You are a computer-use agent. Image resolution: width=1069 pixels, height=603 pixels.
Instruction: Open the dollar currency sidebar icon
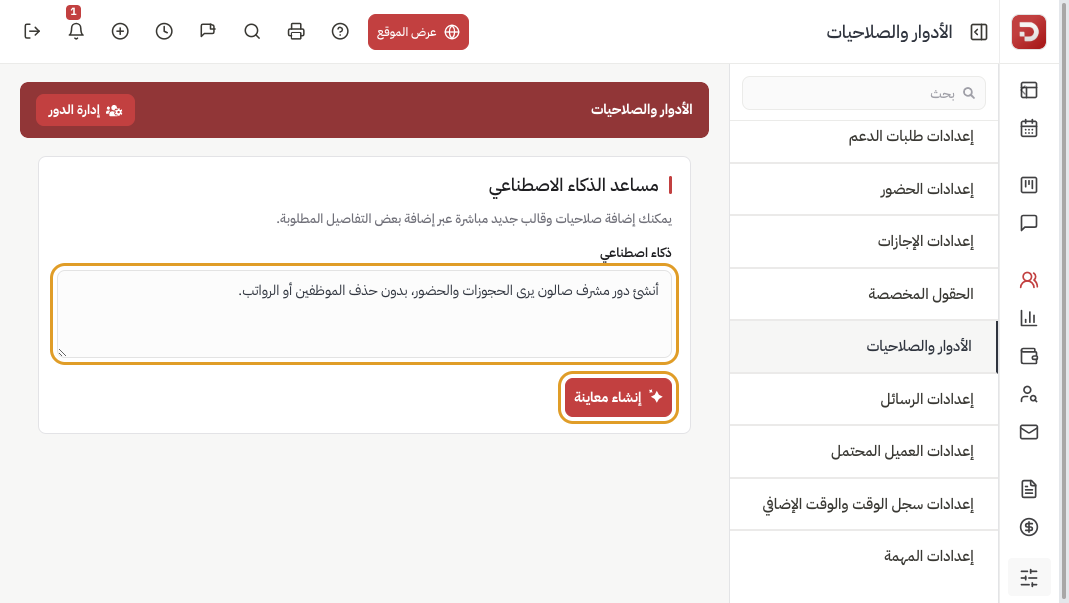pos(1028,527)
